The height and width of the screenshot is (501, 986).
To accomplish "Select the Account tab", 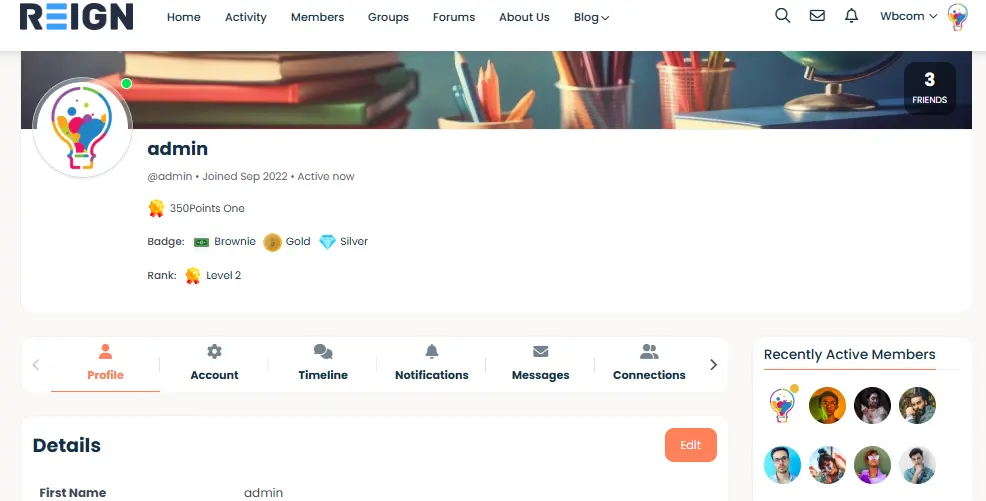I will click(214, 363).
